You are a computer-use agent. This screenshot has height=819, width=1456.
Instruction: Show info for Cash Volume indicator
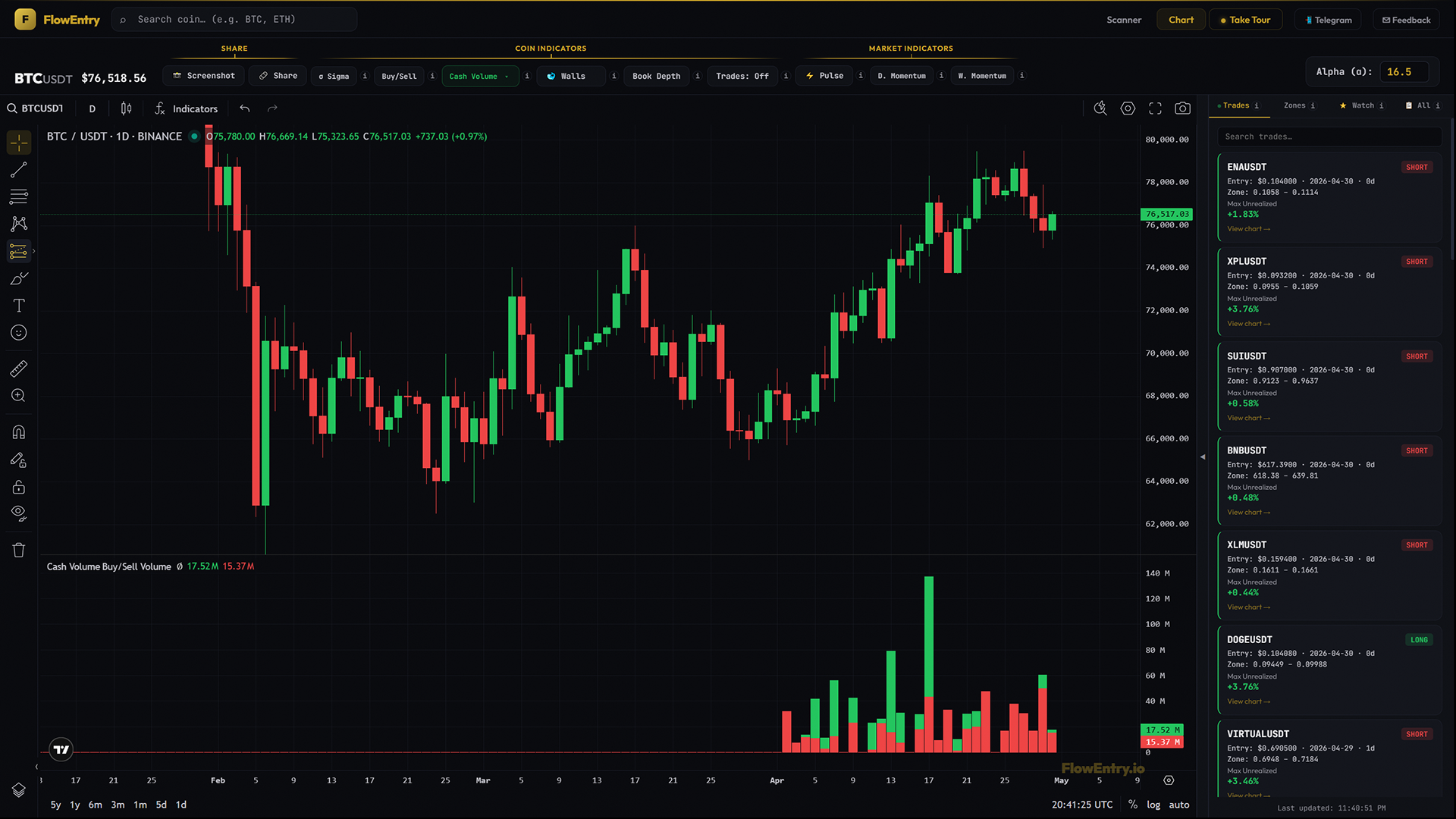pos(527,76)
